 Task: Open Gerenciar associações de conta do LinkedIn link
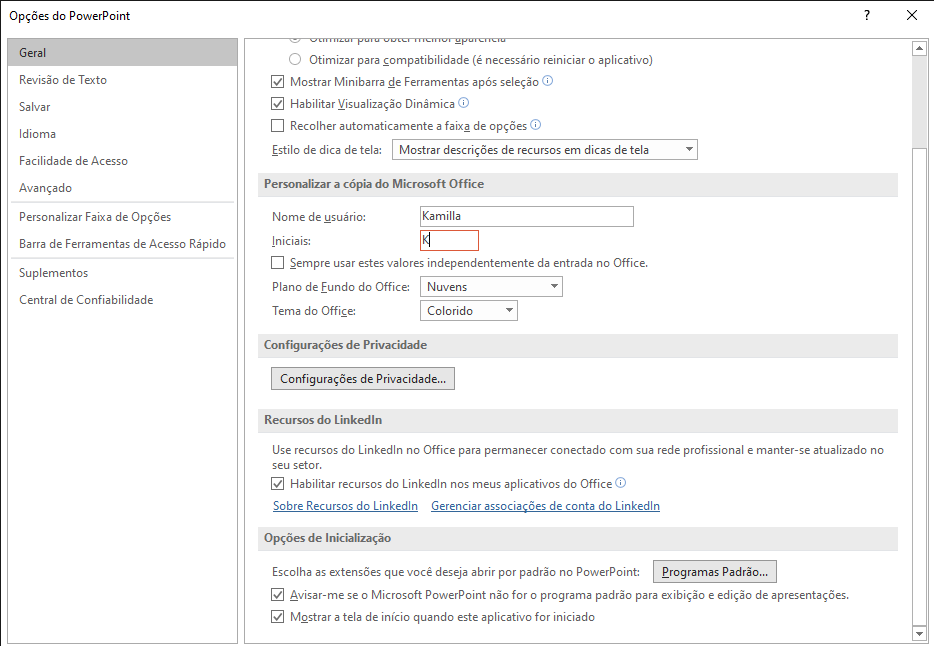[546, 505]
